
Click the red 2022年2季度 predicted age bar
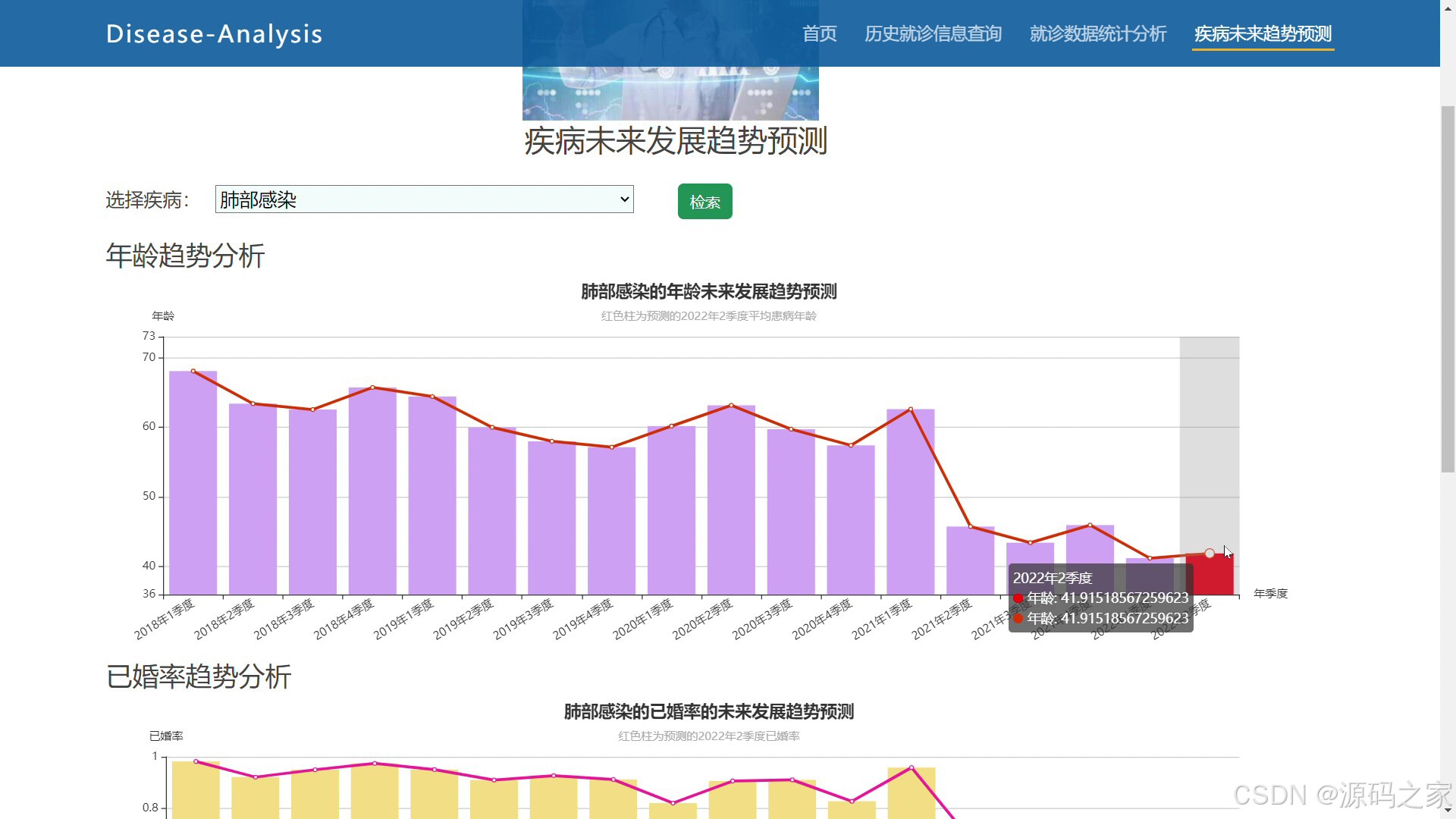[1210, 574]
